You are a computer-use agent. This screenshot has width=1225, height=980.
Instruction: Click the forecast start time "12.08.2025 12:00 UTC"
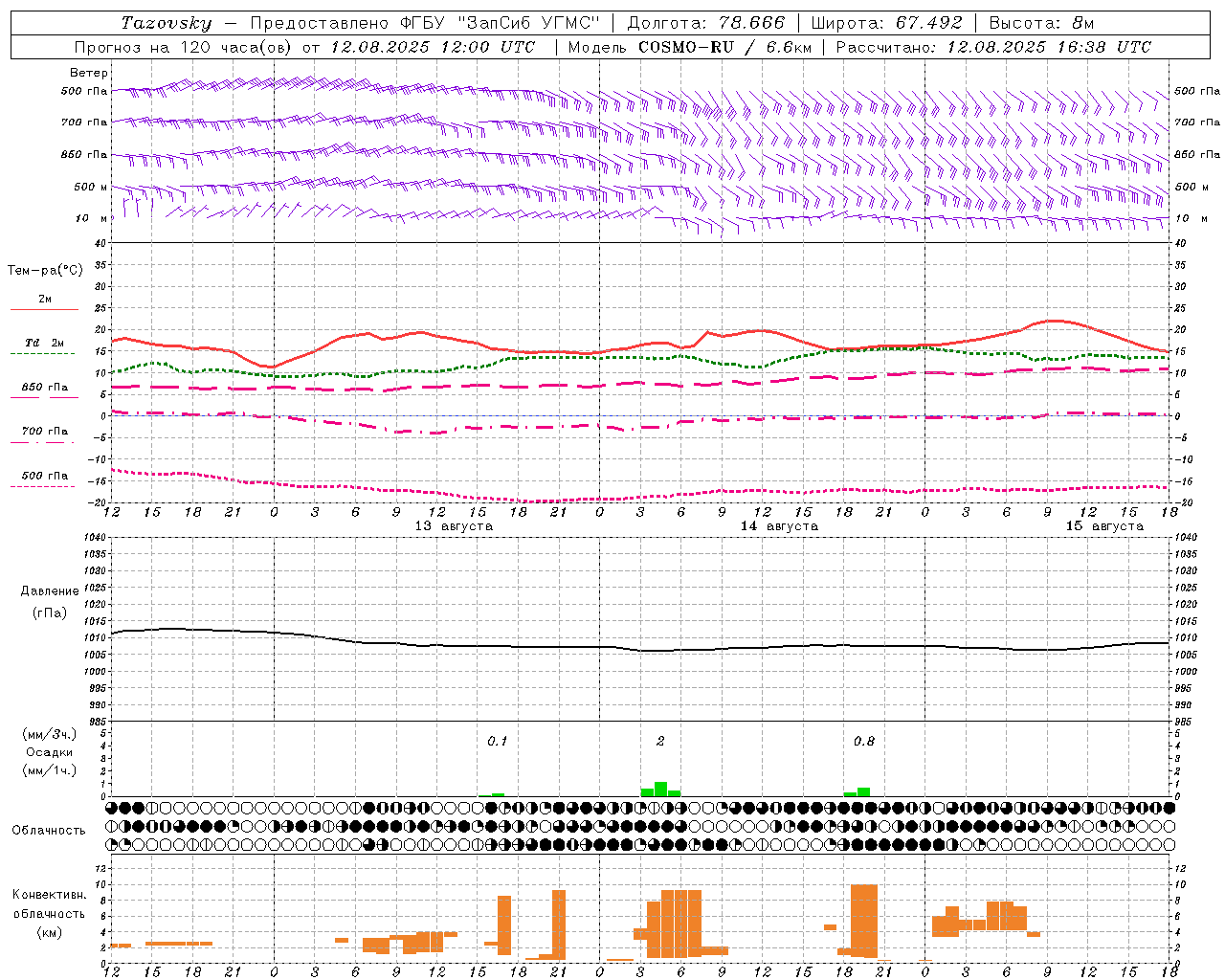coord(433,47)
